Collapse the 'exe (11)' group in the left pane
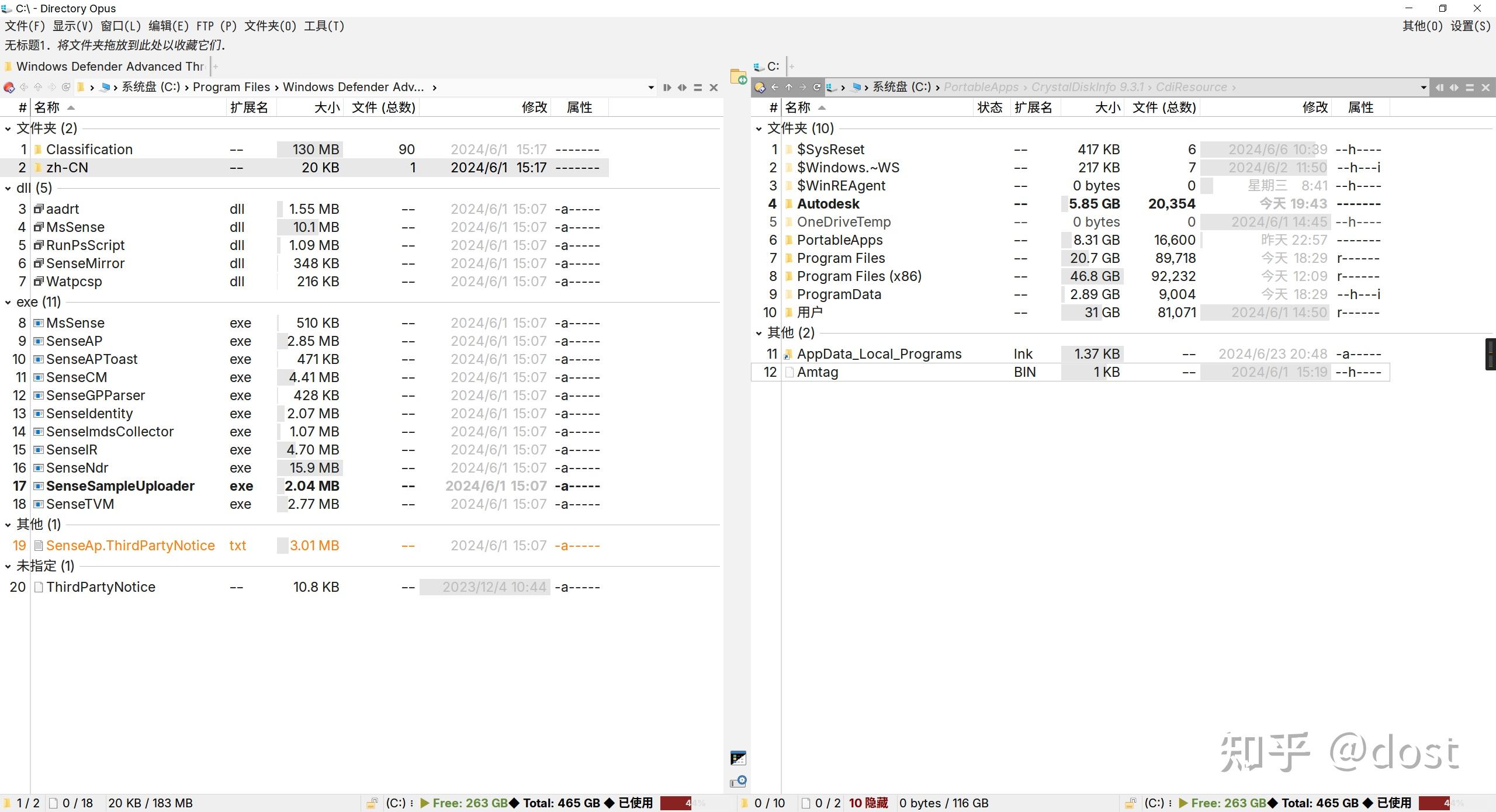The height and width of the screenshot is (812, 1496). coord(7,302)
